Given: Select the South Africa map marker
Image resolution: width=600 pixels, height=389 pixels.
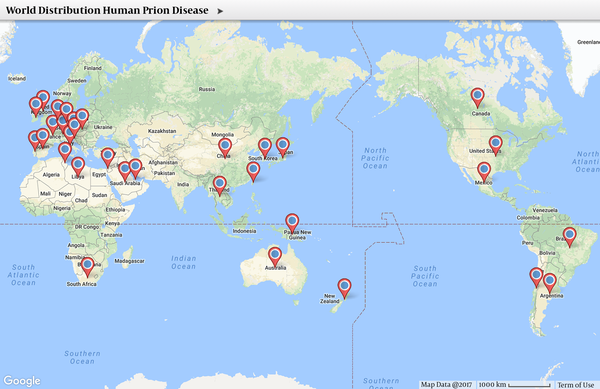Looking at the screenshot, I should pyautogui.click(x=88, y=267).
